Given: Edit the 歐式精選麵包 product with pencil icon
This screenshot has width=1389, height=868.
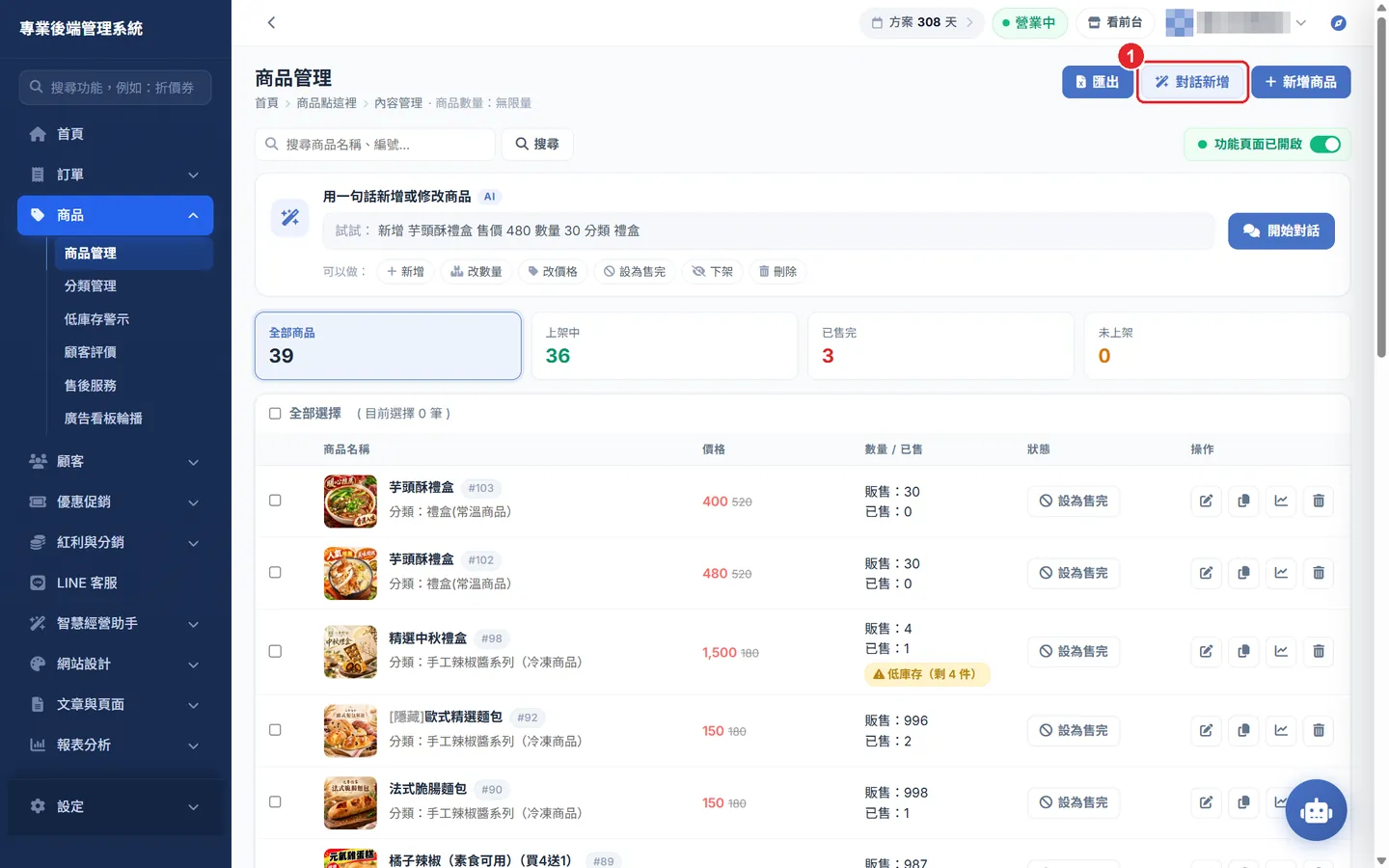Looking at the screenshot, I should [x=1206, y=730].
